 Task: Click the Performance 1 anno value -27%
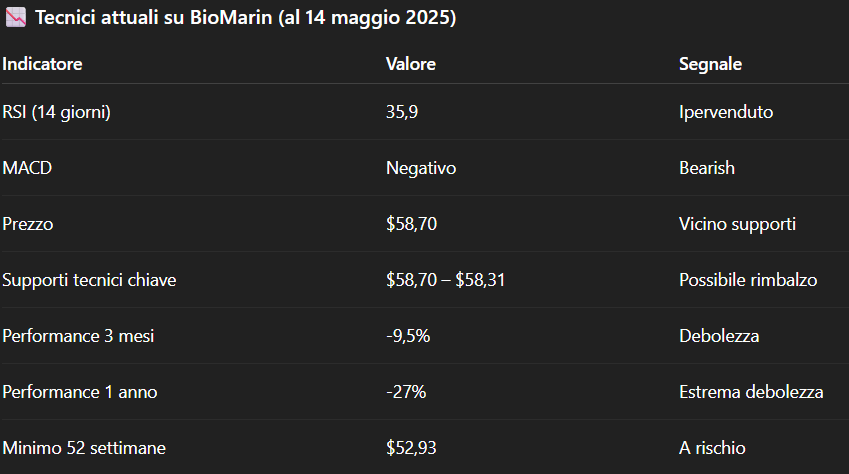[x=406, y=392]
